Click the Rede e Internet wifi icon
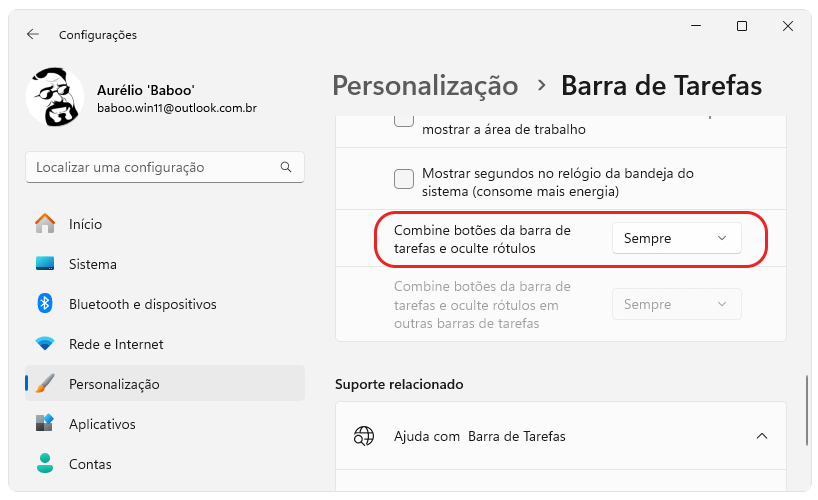 point(45,344)
